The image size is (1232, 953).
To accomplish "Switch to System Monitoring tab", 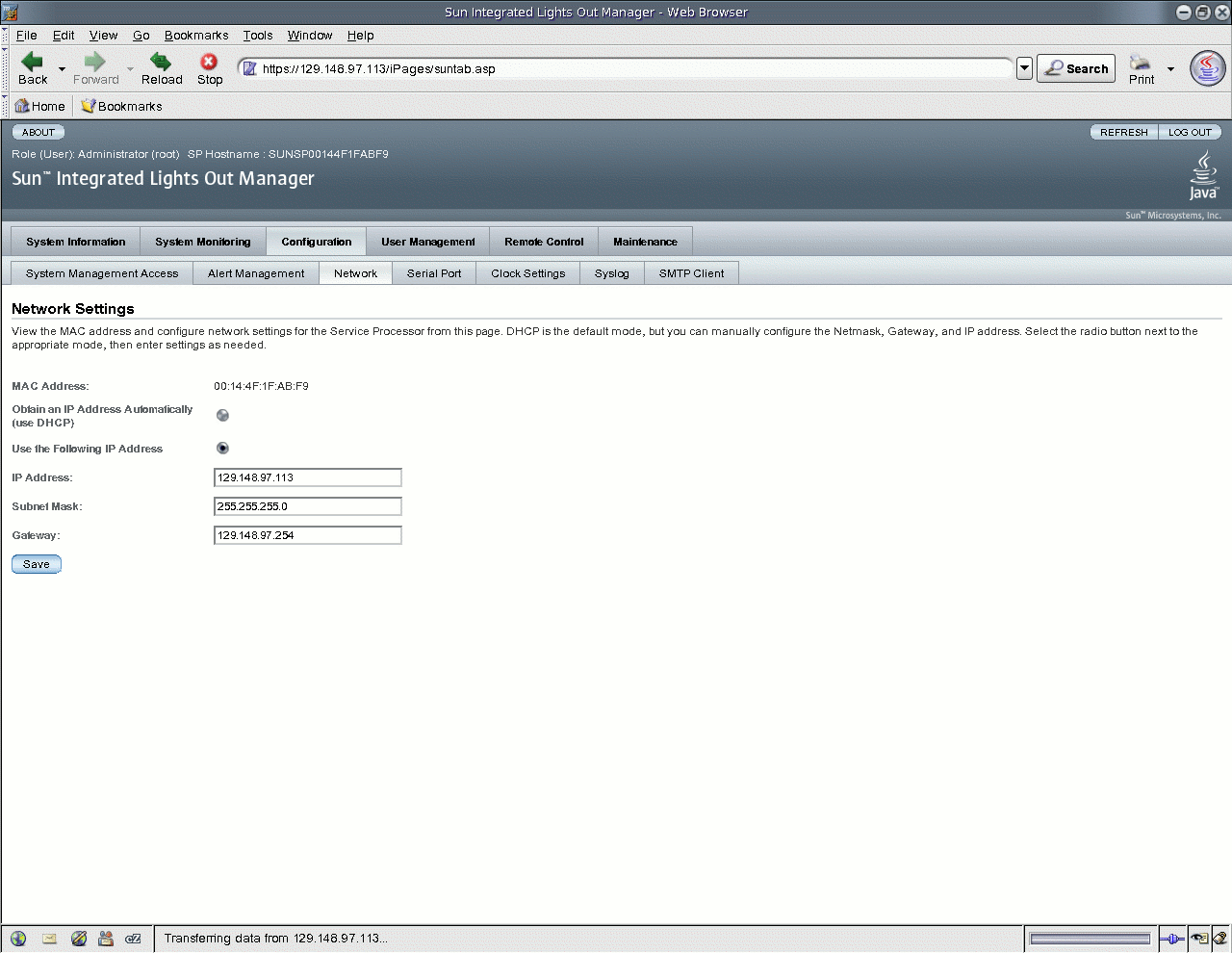I will click(203, 242).
